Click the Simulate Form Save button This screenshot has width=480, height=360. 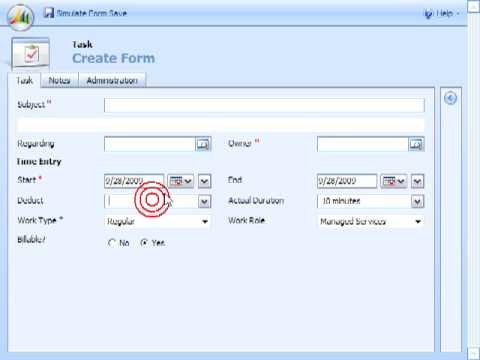coord(85,13)
